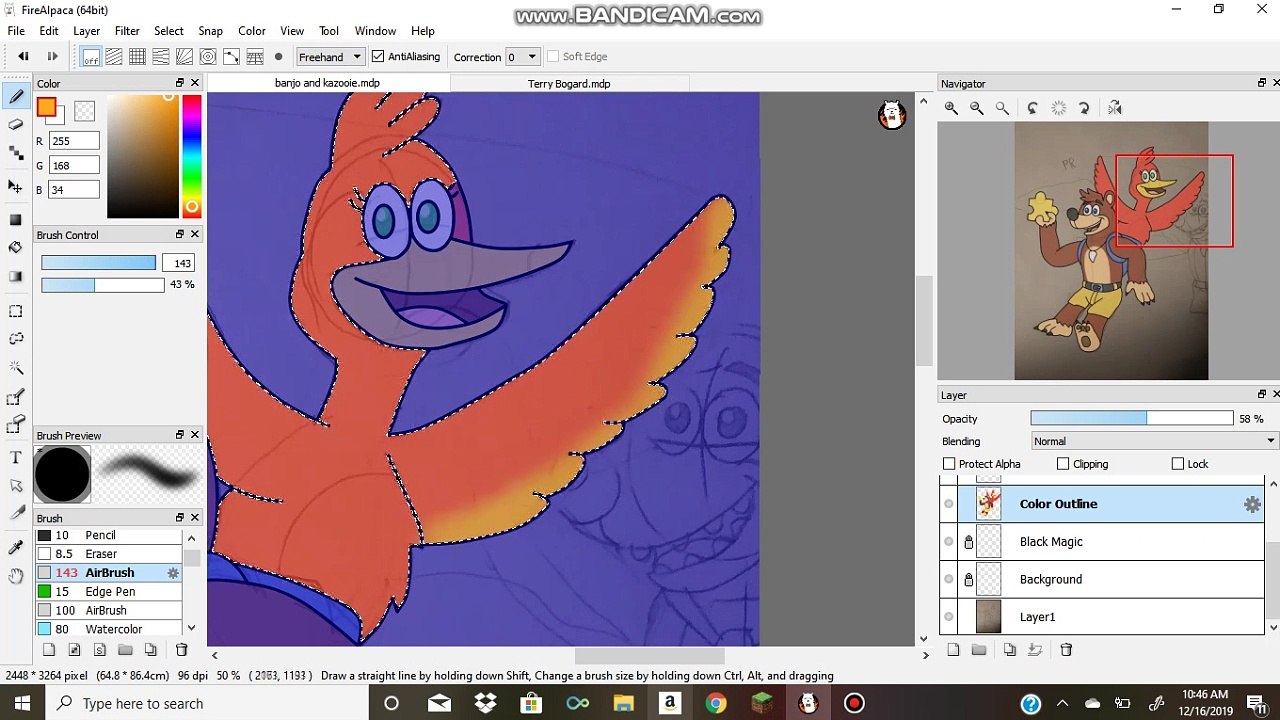
Task: Switch to Terry Bogard.mdp tab
Action: point(569,84)
